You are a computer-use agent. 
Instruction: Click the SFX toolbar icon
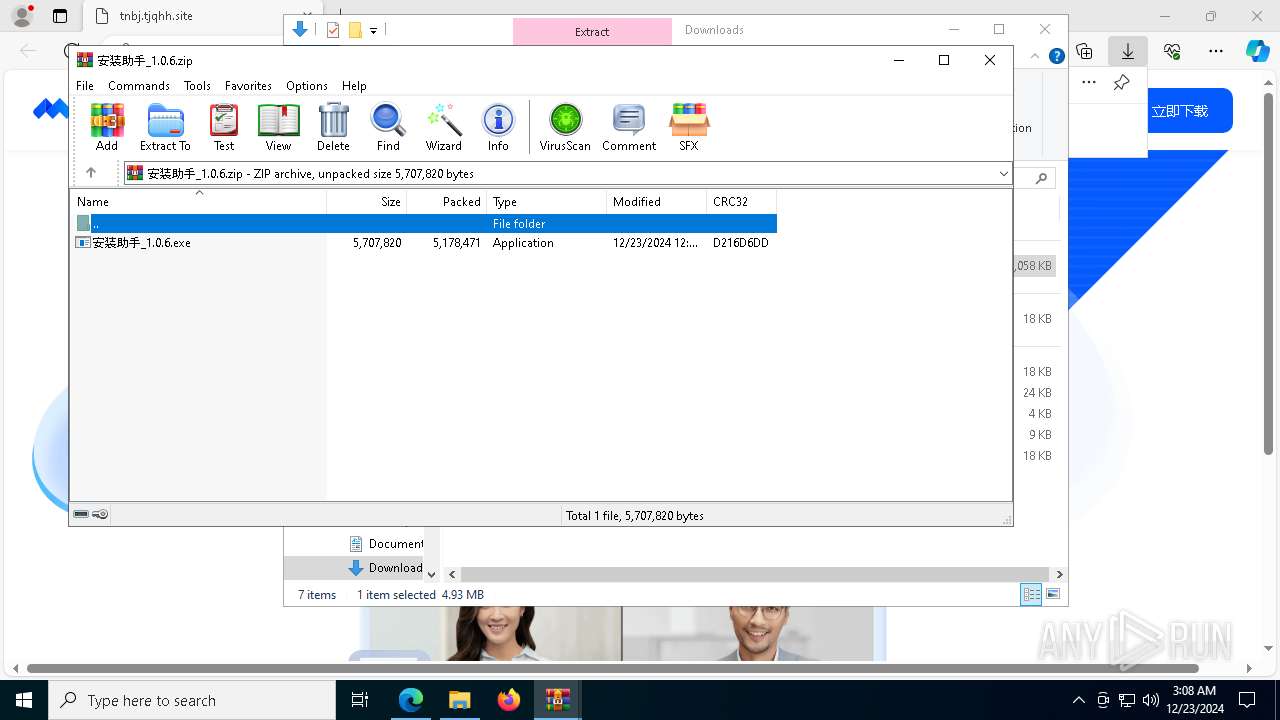689,127
